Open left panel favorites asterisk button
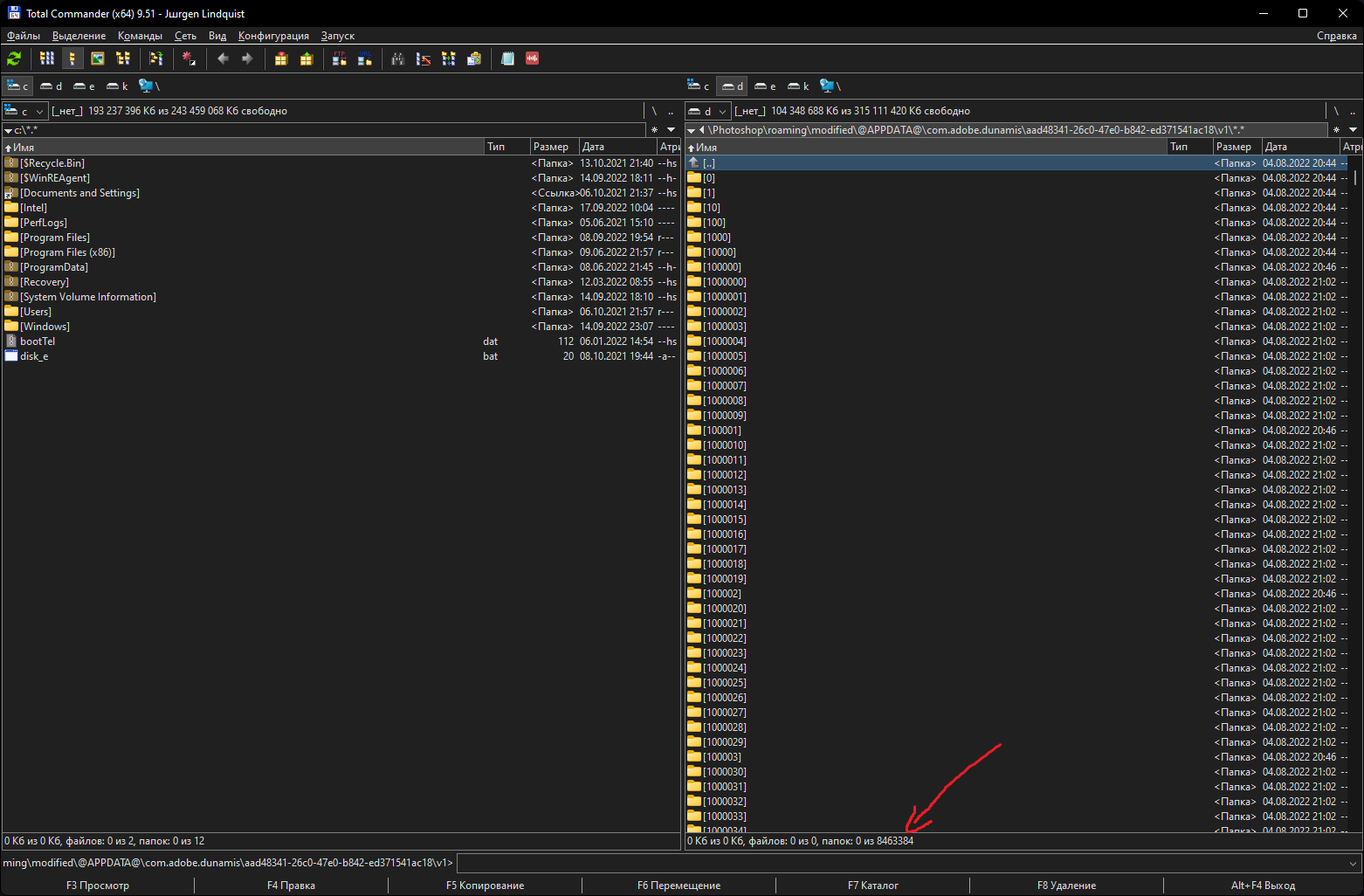This screenshot has height=896, width=1364. click(654, 130)
